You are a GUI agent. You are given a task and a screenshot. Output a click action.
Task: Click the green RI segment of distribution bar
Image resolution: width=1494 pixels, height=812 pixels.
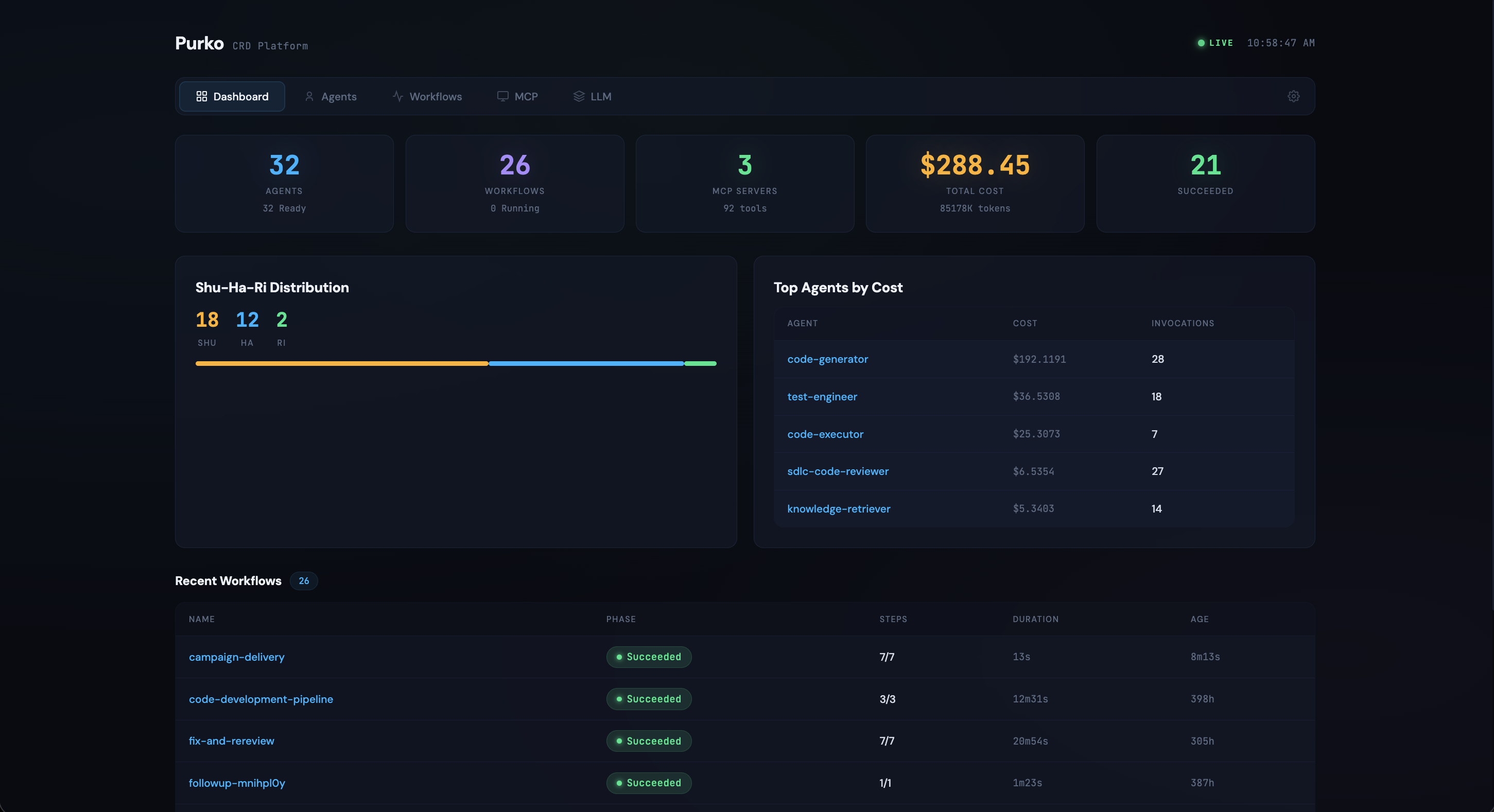click(x=700, y=363)
